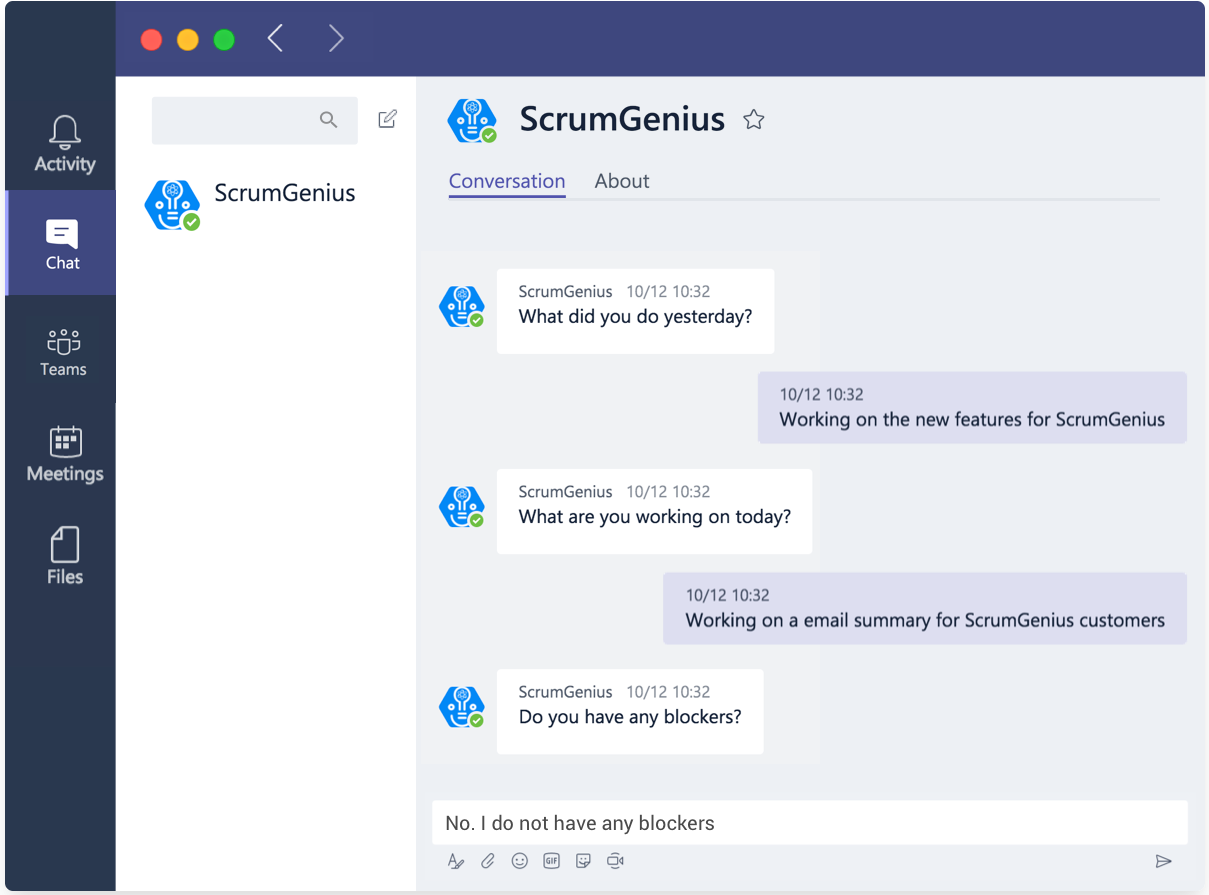Screen dimensions: 1209x895
Task: Toggle the star to favorite ScrumGenius
Action: pos(753,119)
